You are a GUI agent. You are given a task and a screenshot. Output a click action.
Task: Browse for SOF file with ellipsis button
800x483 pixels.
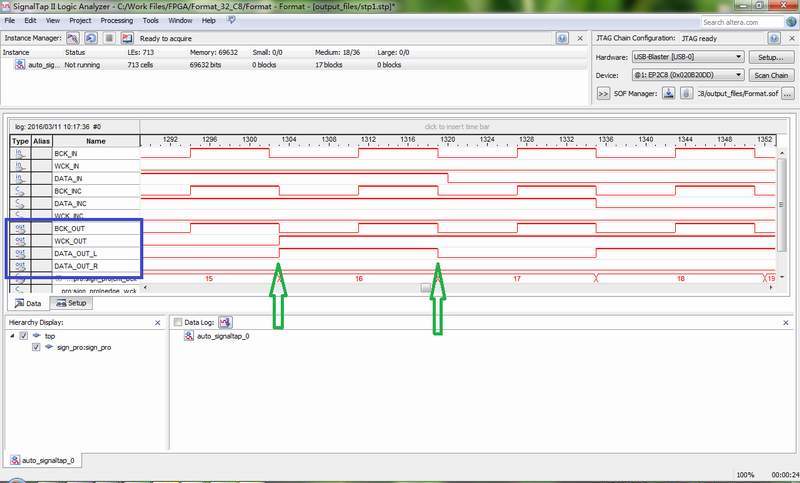click(788, 94)
